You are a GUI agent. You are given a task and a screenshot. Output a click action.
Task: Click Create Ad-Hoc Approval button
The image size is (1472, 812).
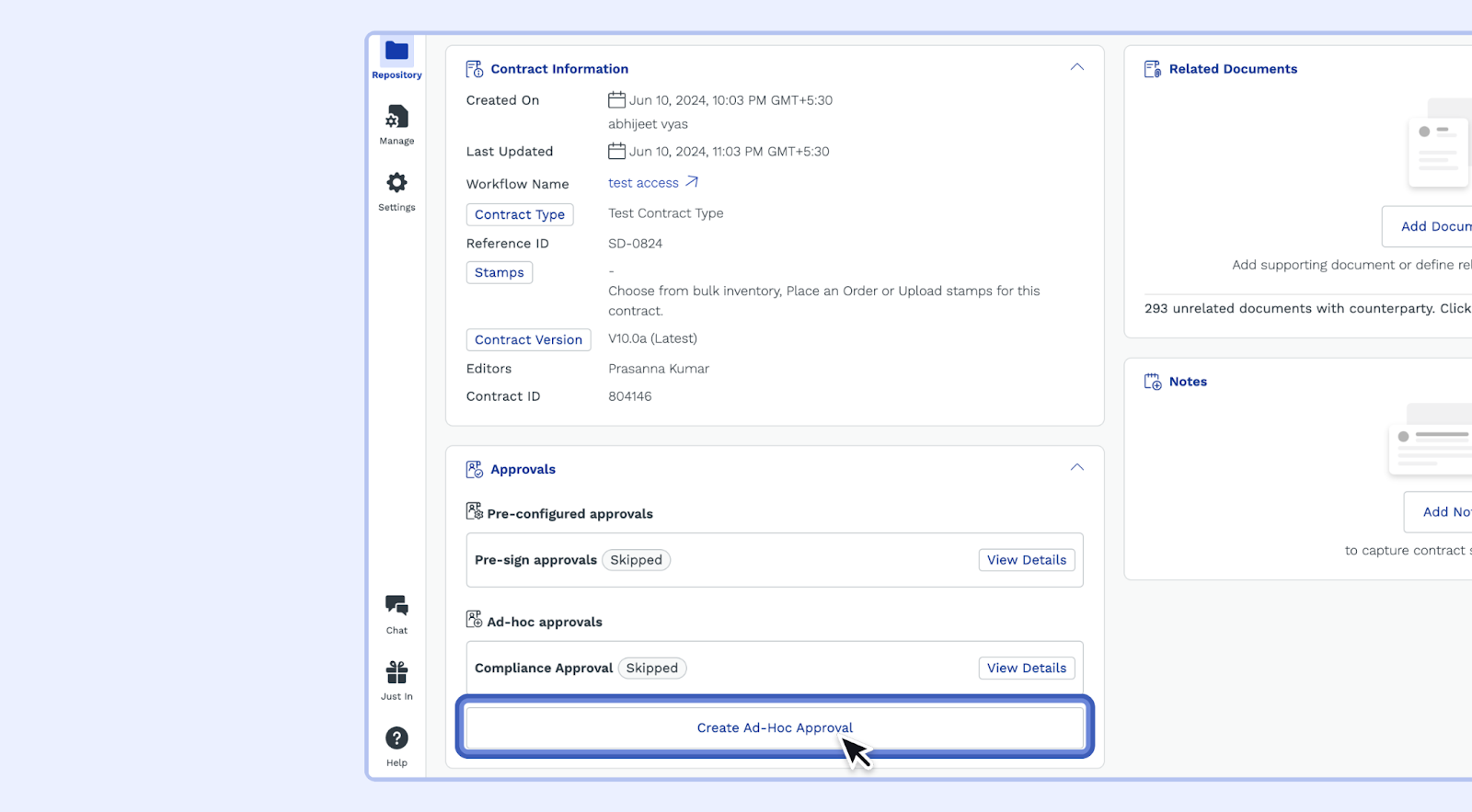point(774,727)
